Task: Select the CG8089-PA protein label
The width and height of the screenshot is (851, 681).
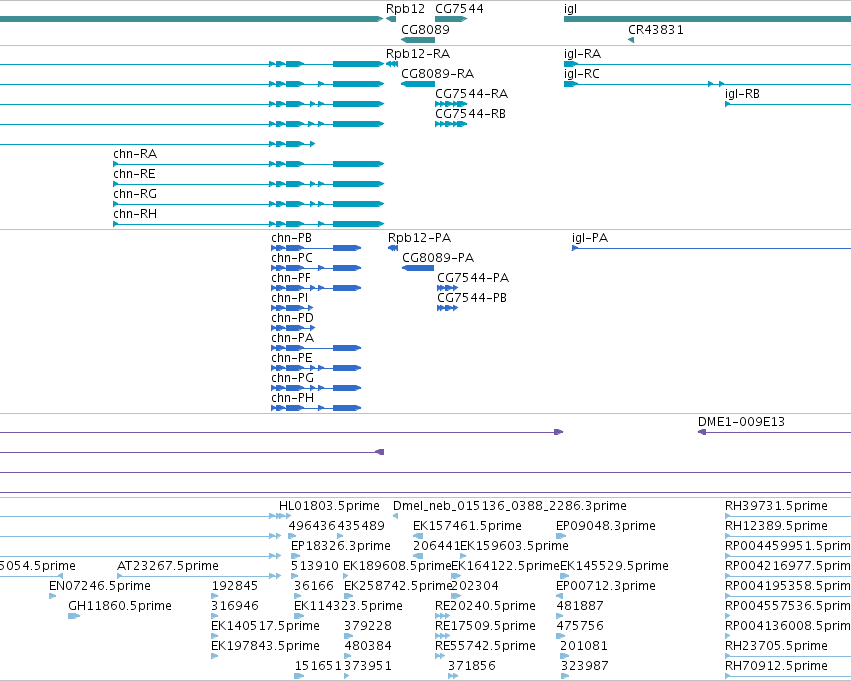Action: click(x=438, y=258)
